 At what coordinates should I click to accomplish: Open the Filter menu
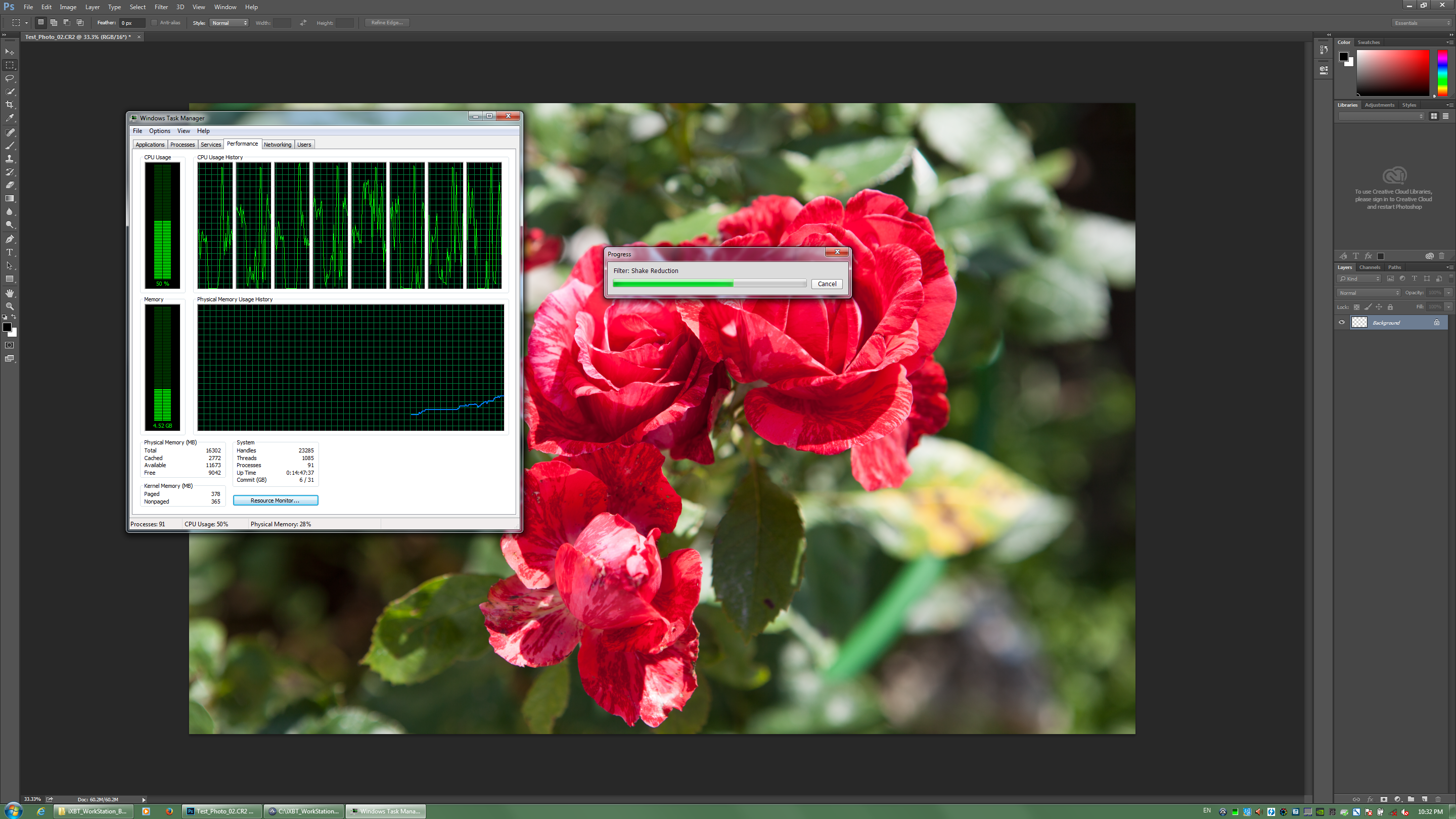click(x=161, y=7)
